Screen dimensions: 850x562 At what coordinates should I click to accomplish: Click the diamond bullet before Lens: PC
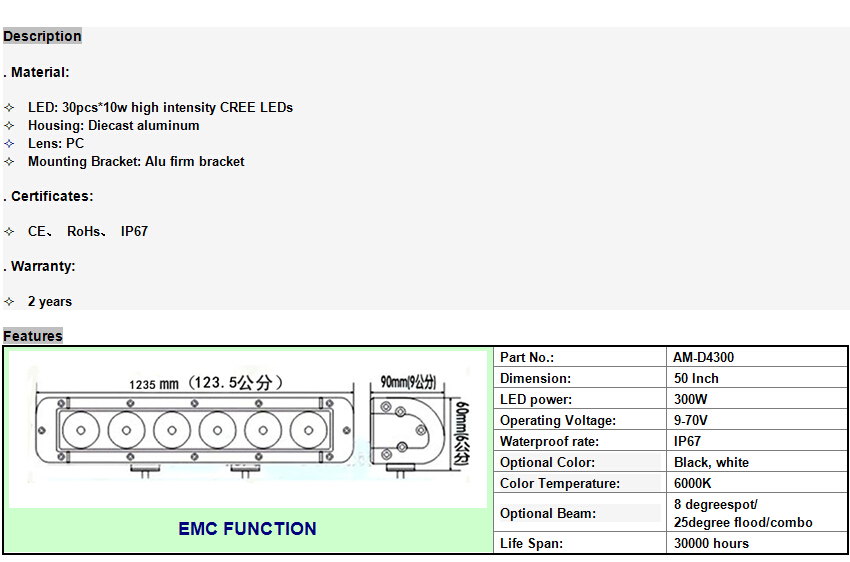[9, 143]
